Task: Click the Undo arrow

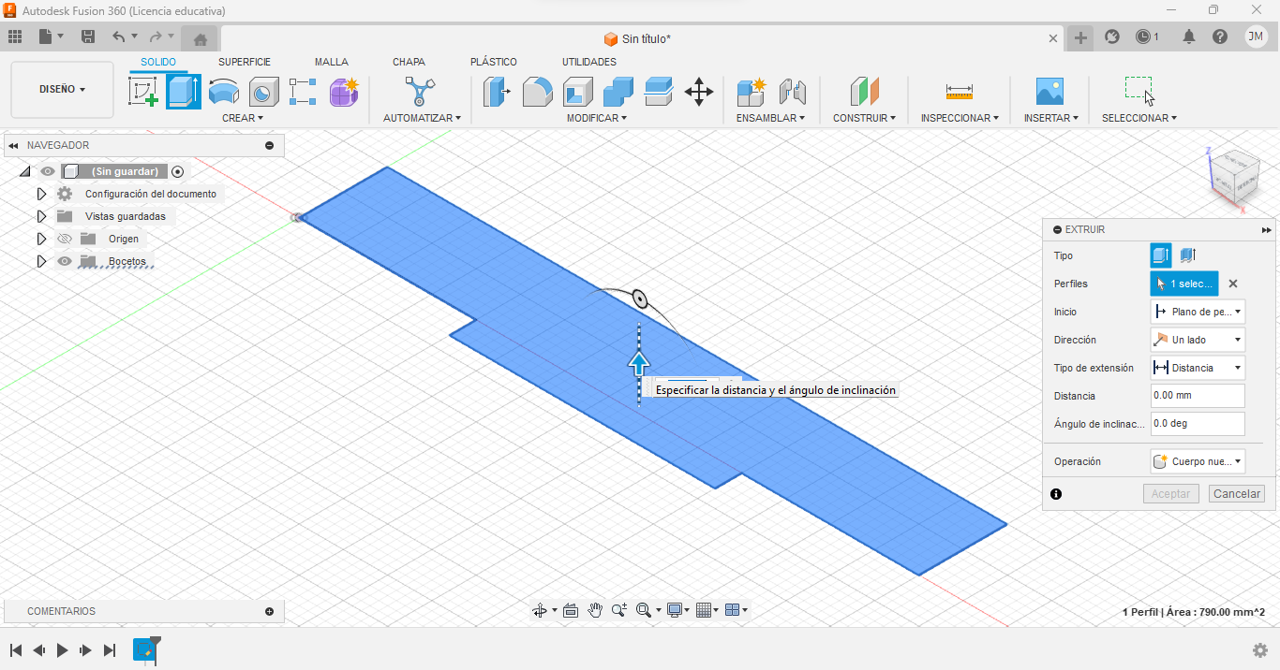Action: [x=119, y=37]
